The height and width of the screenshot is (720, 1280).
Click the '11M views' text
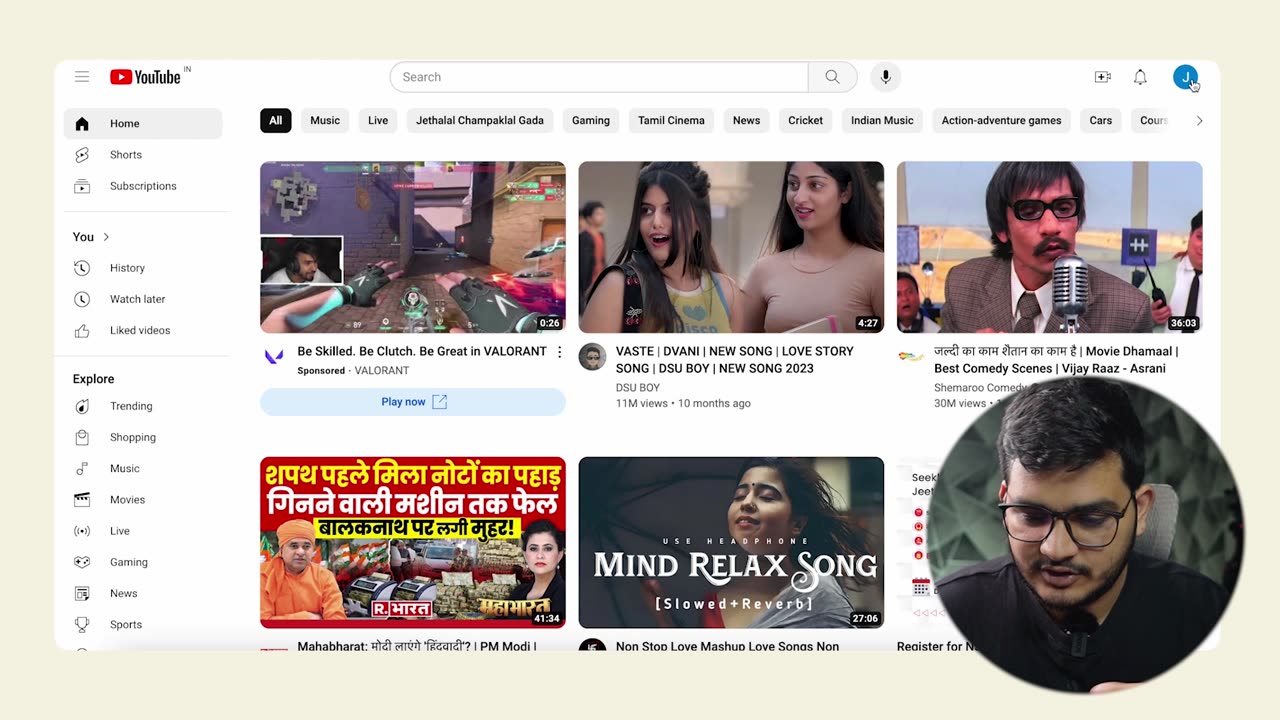pyautogui.click(x=642, y=404)
